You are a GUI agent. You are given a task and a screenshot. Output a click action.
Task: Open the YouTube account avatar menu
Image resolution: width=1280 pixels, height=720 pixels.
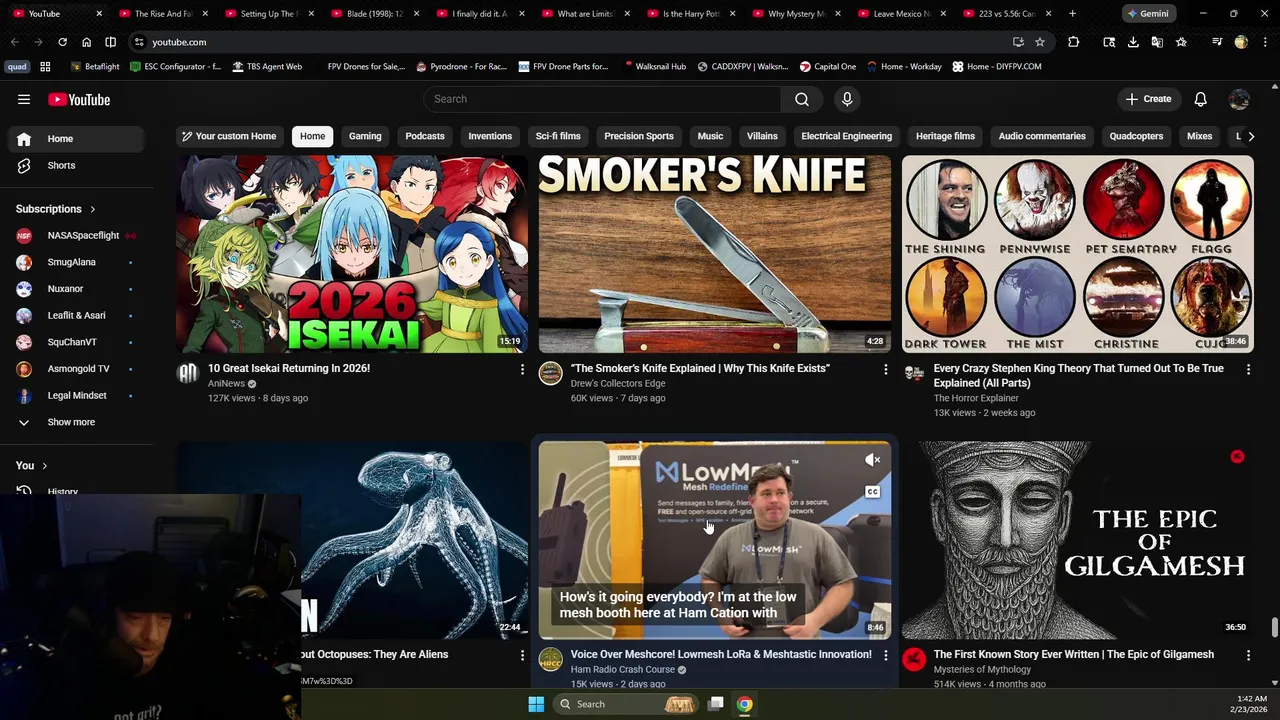(x=1239, y=99)
